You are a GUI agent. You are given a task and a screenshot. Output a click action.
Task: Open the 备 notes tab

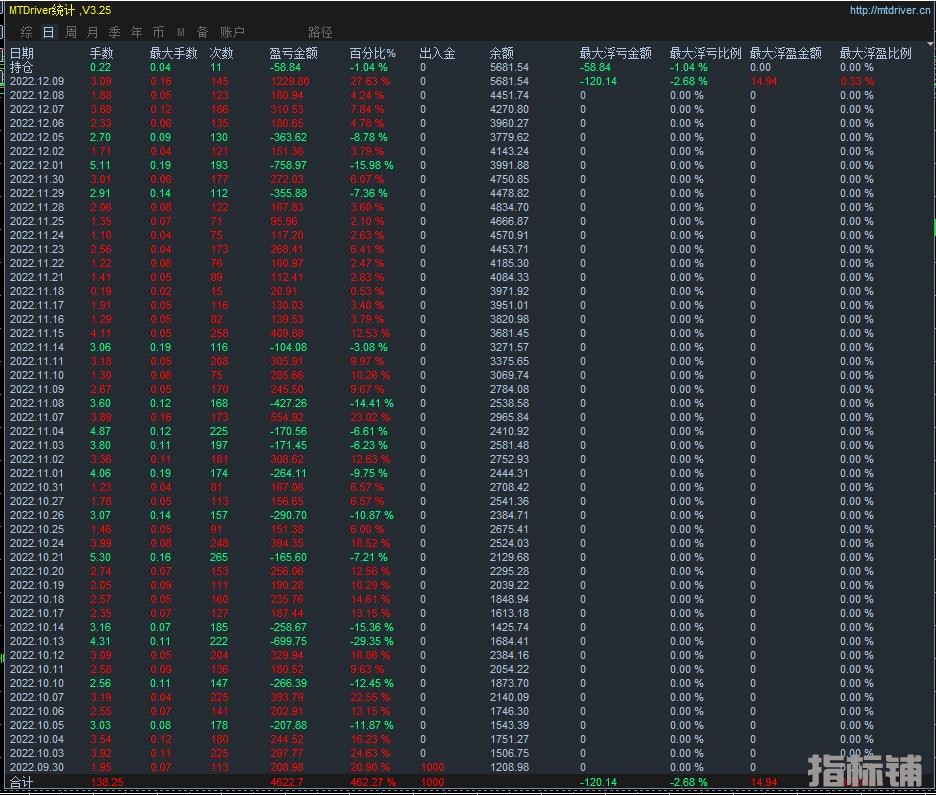click(x=202, y=32)
